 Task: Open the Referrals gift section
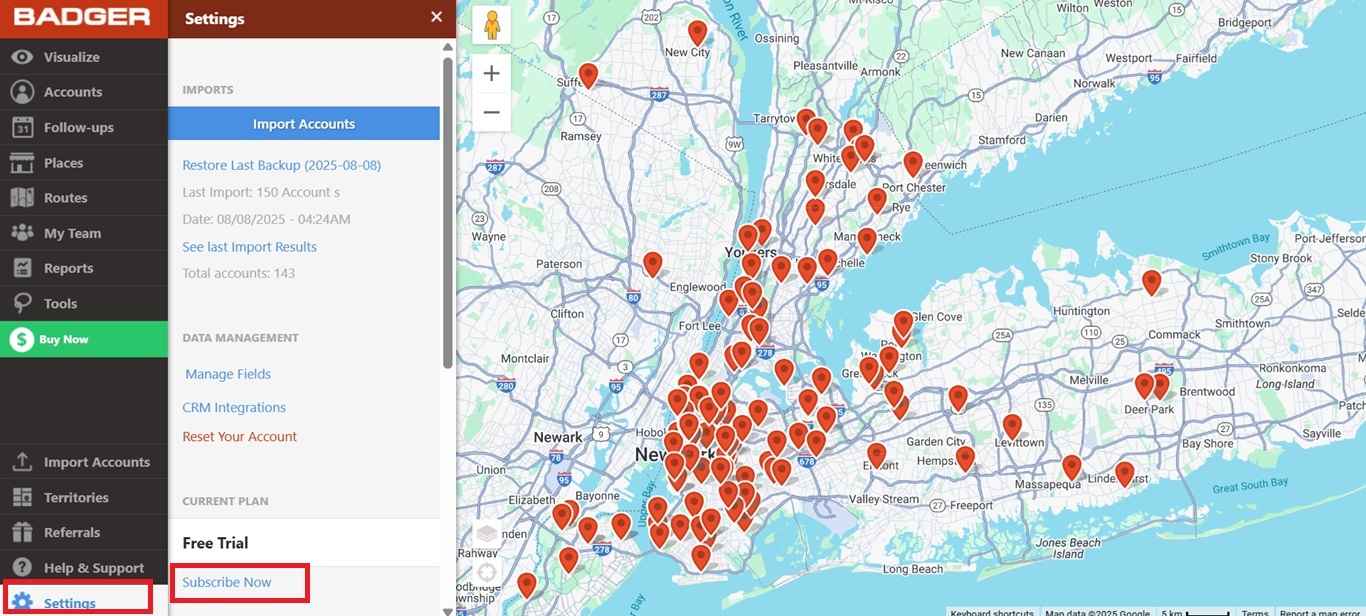point(84,532)
